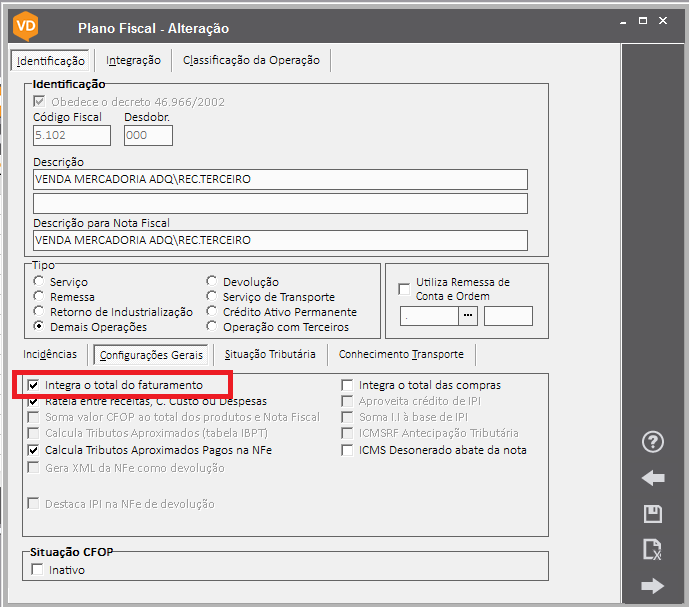Select Operação com Terceiros radio option

(212, 326)
